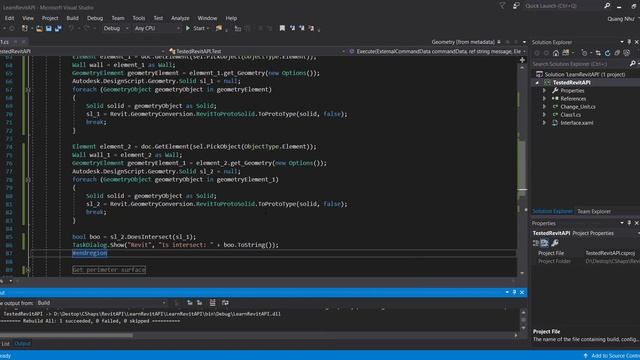
Task: Click the Refresh icon in Solution Explorer
Action: [x=607, y=53]
